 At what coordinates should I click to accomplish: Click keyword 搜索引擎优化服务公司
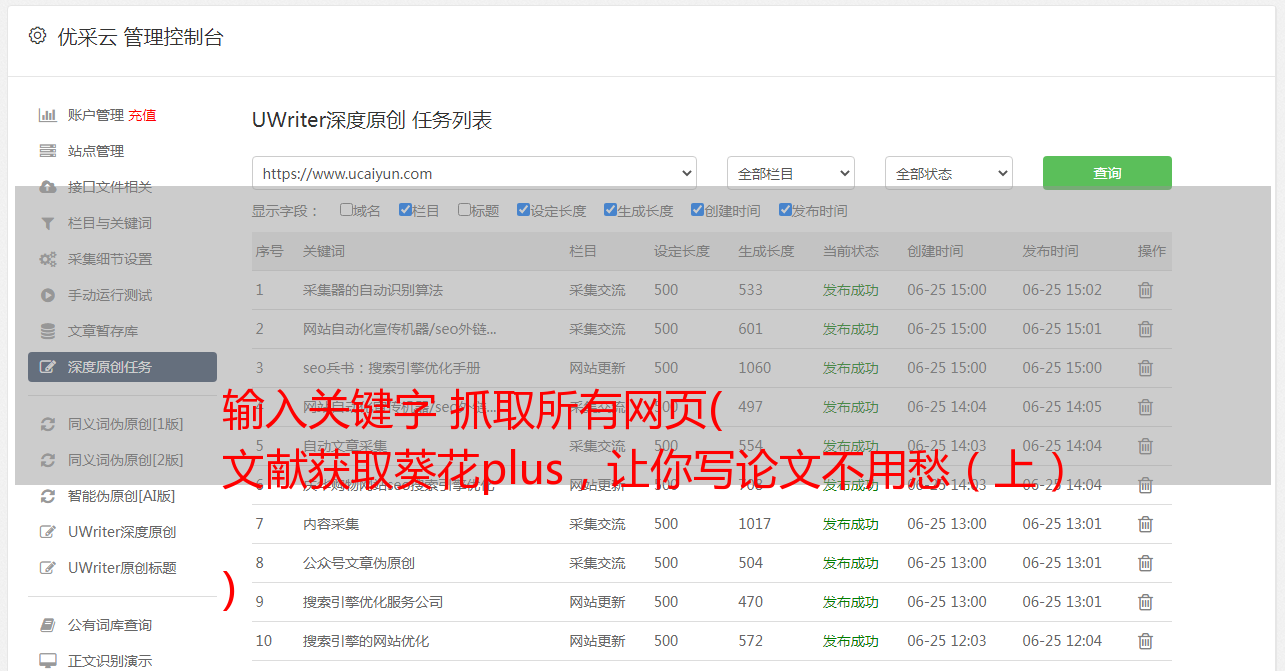tap(373, 602)
